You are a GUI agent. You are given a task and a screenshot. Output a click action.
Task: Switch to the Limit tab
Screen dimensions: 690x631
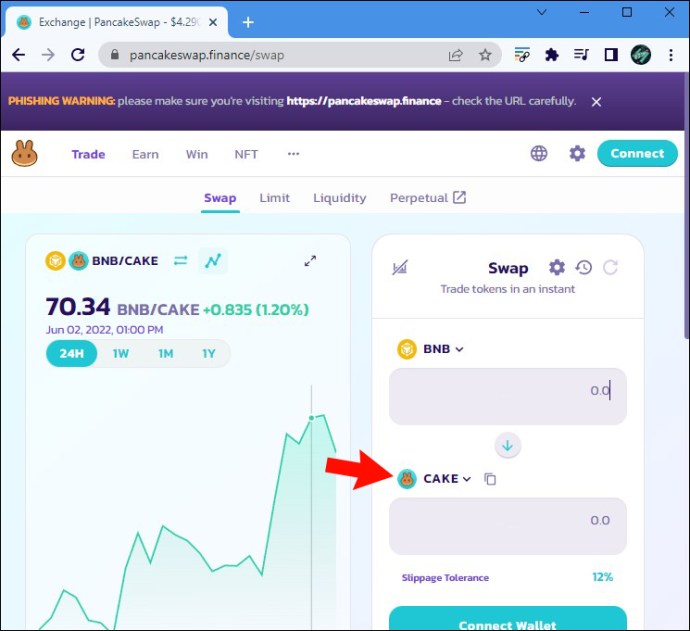[275, 198]
